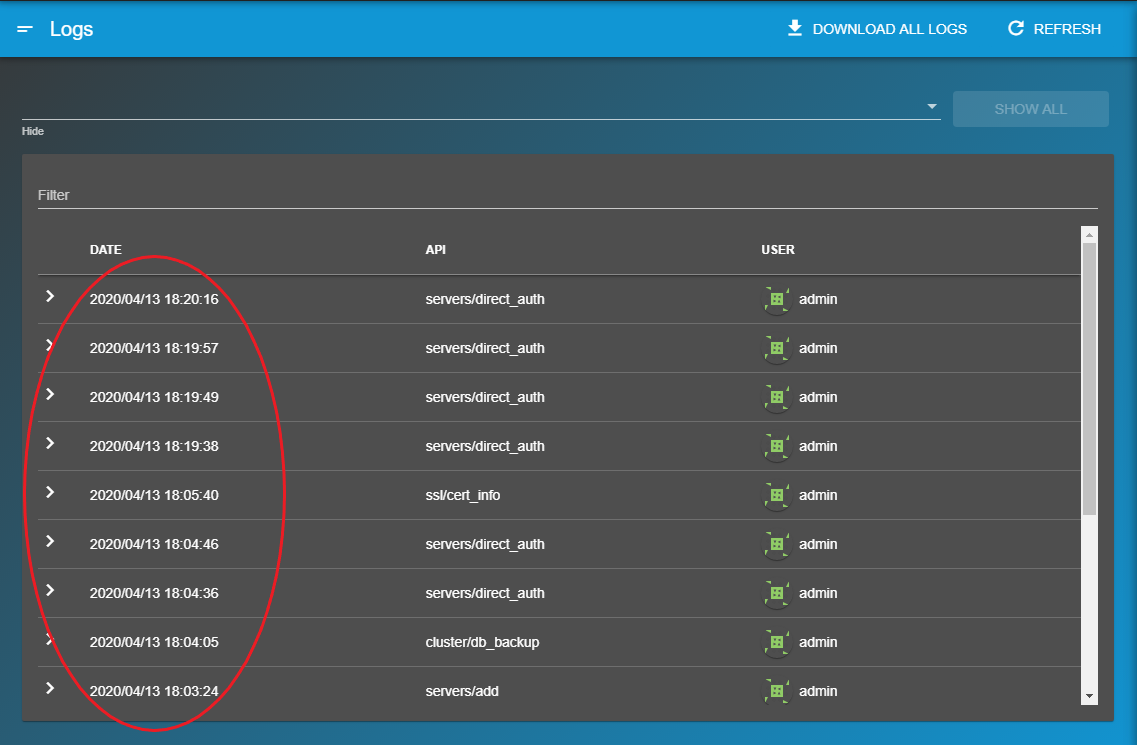
Task: Select date 2020/04/13 18:19:49
Action: click(154, 397)
